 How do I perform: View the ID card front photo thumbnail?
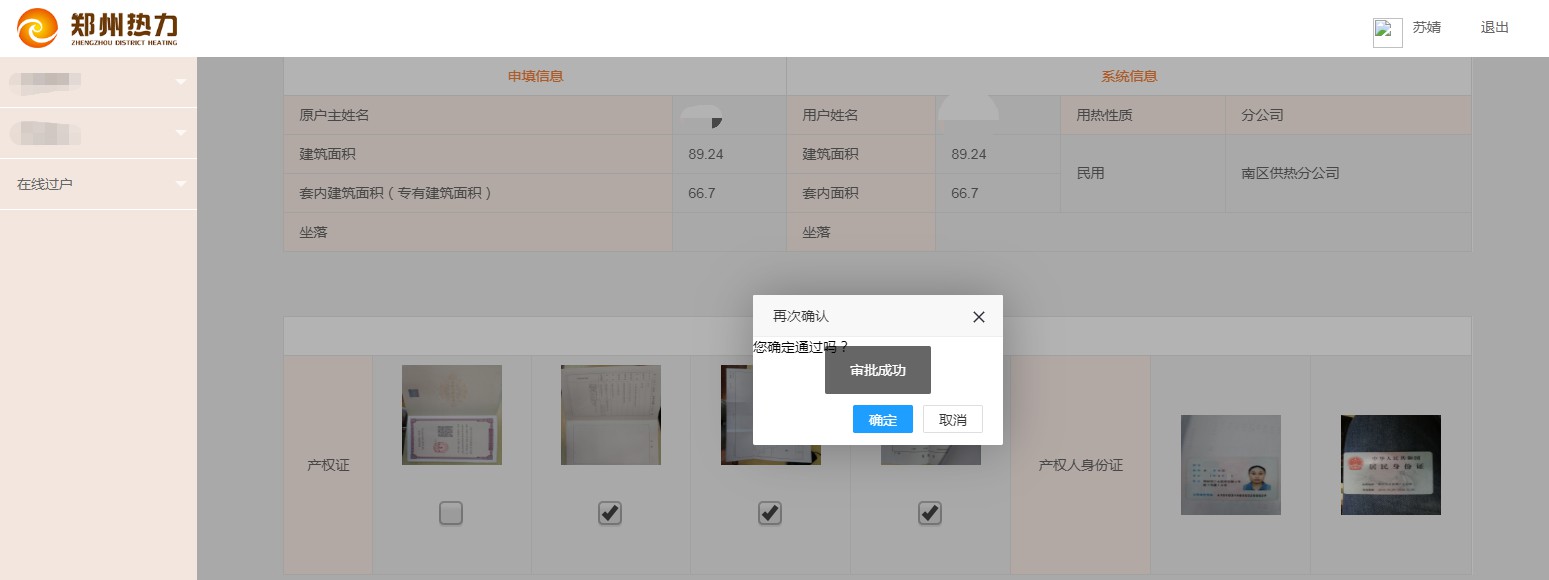pos(1230,465)
